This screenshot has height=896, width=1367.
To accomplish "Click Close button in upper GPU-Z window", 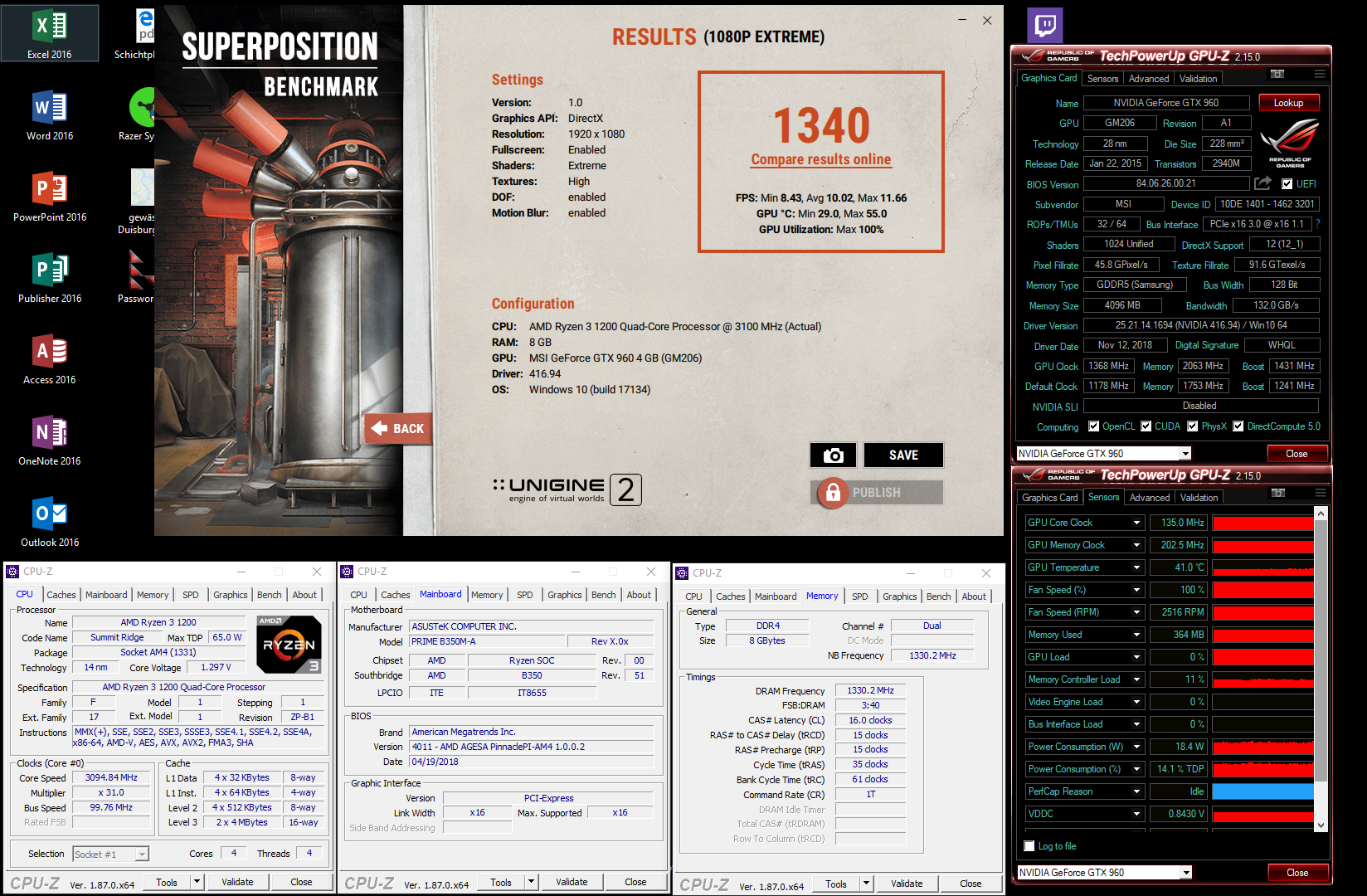I will (1296, 454).
